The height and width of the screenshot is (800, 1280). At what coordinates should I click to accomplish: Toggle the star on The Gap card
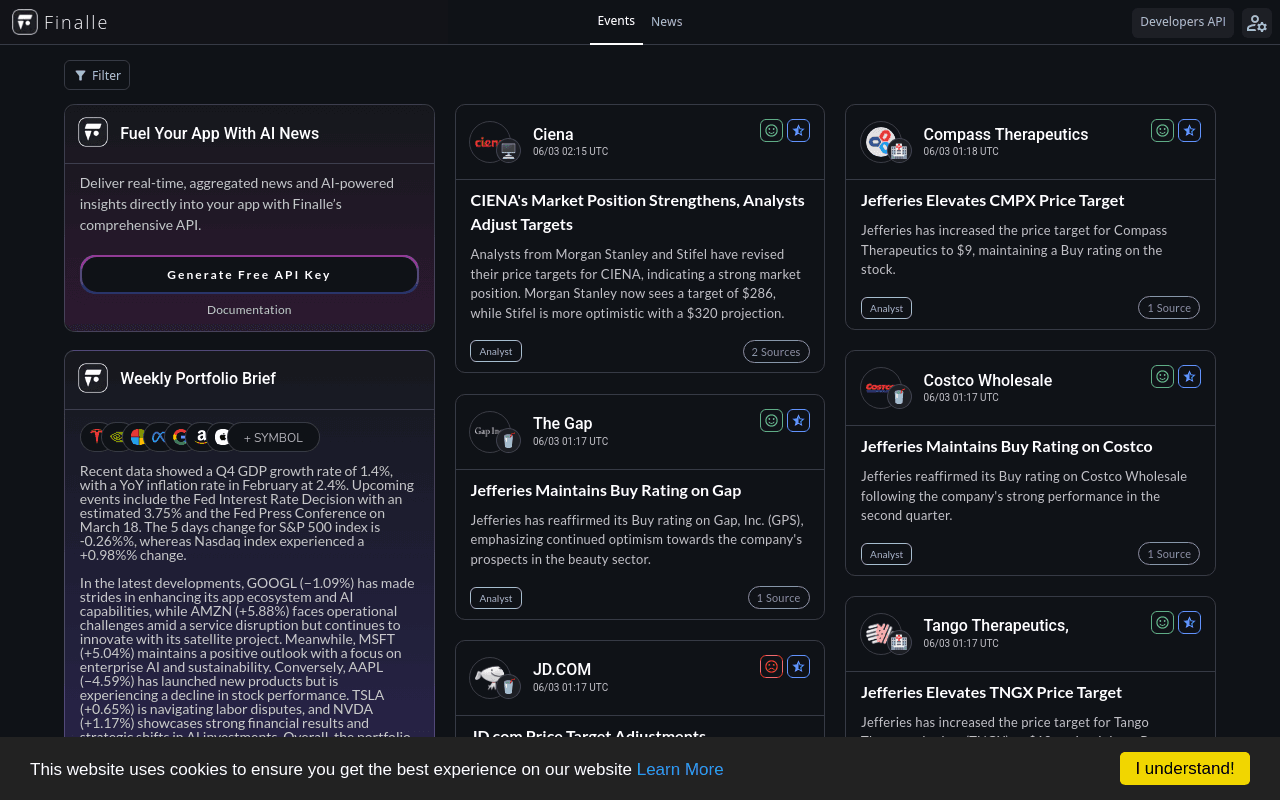(x=798, y=420)
